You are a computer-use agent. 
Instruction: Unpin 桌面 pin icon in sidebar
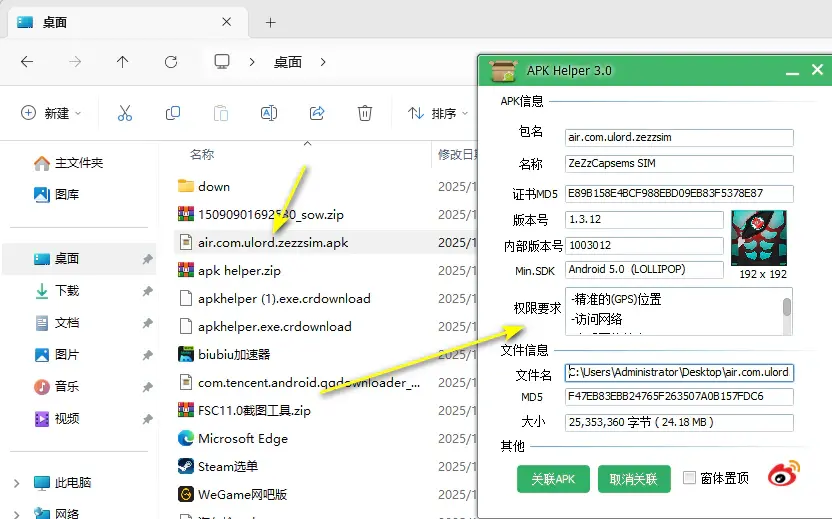point(148,259)
